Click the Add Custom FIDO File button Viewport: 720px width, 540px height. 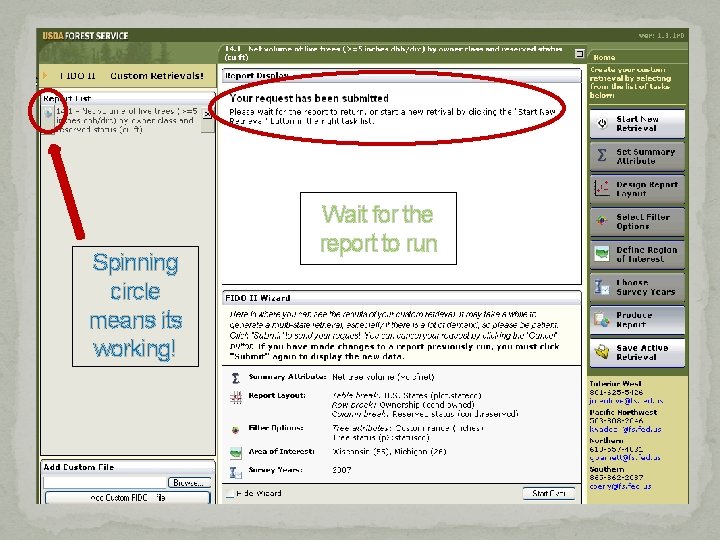point(128,498)
